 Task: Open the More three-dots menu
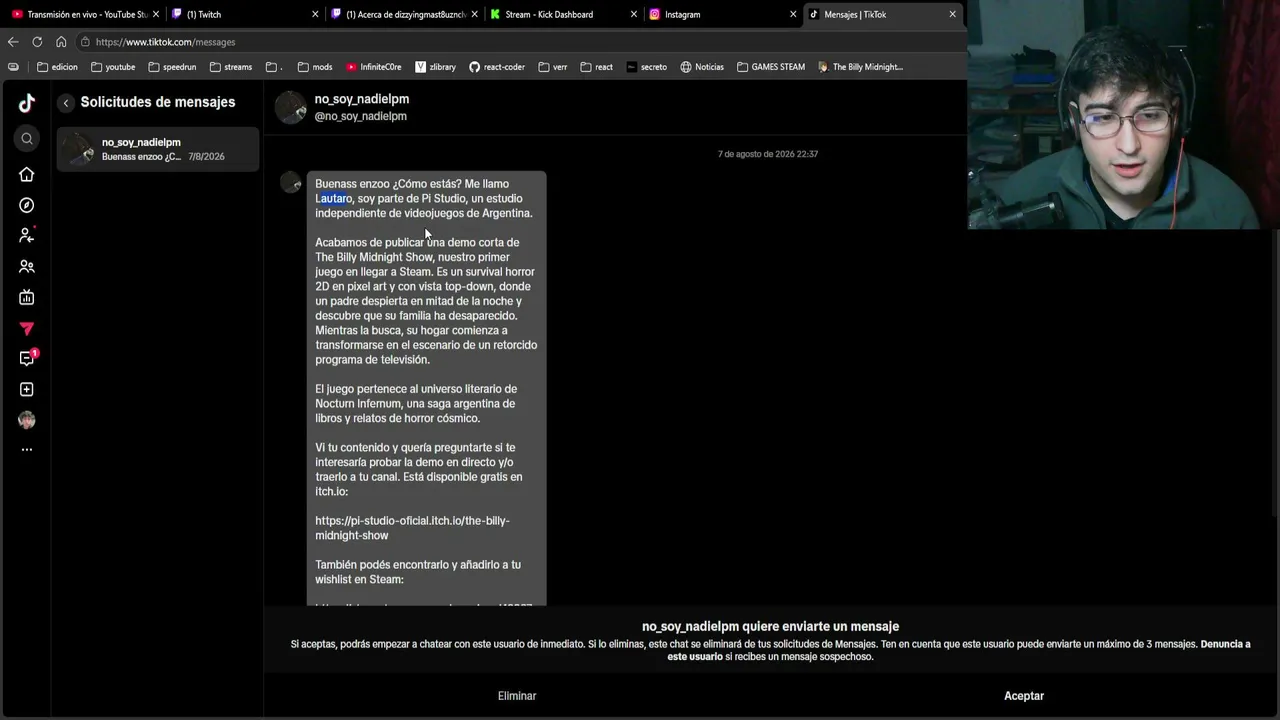[x=27, y=450]
